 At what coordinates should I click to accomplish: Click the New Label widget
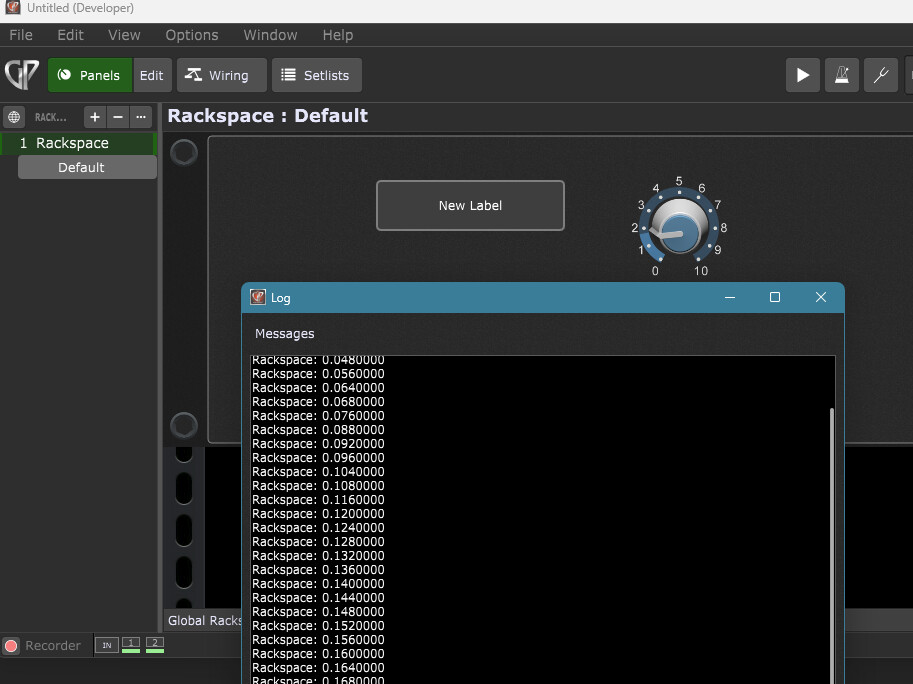coord(470,206)
